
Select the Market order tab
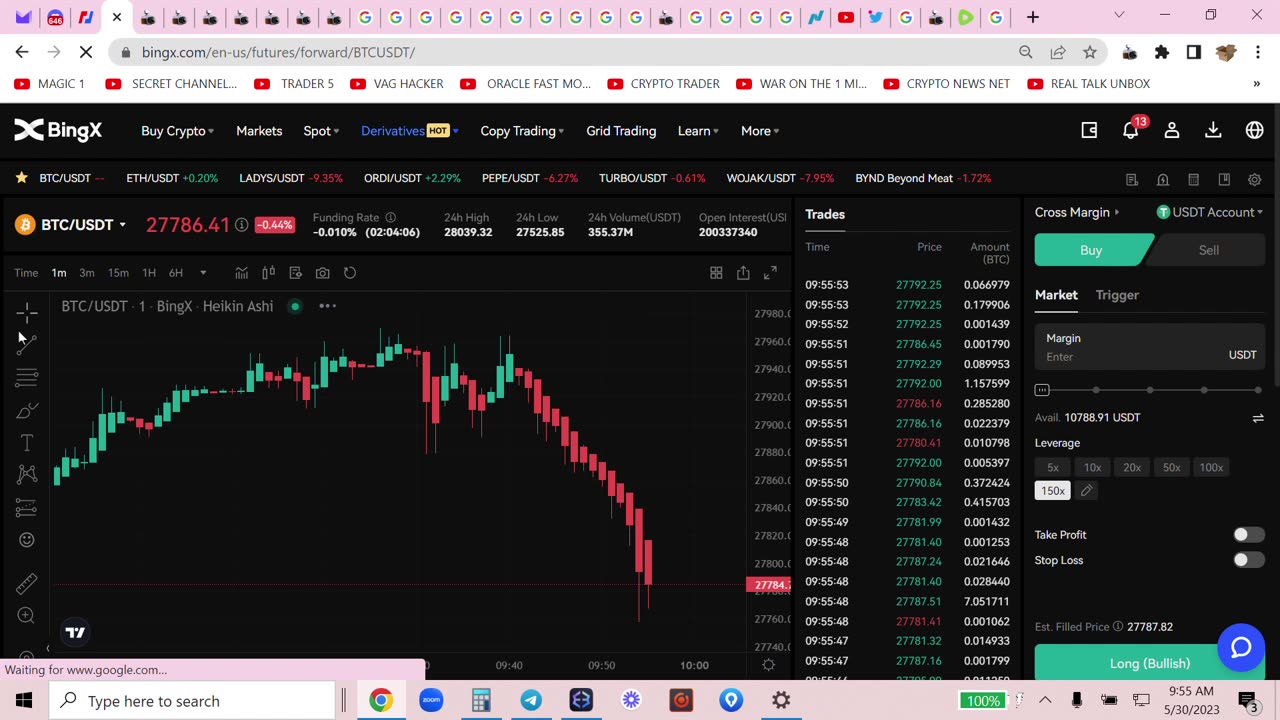1056,295
